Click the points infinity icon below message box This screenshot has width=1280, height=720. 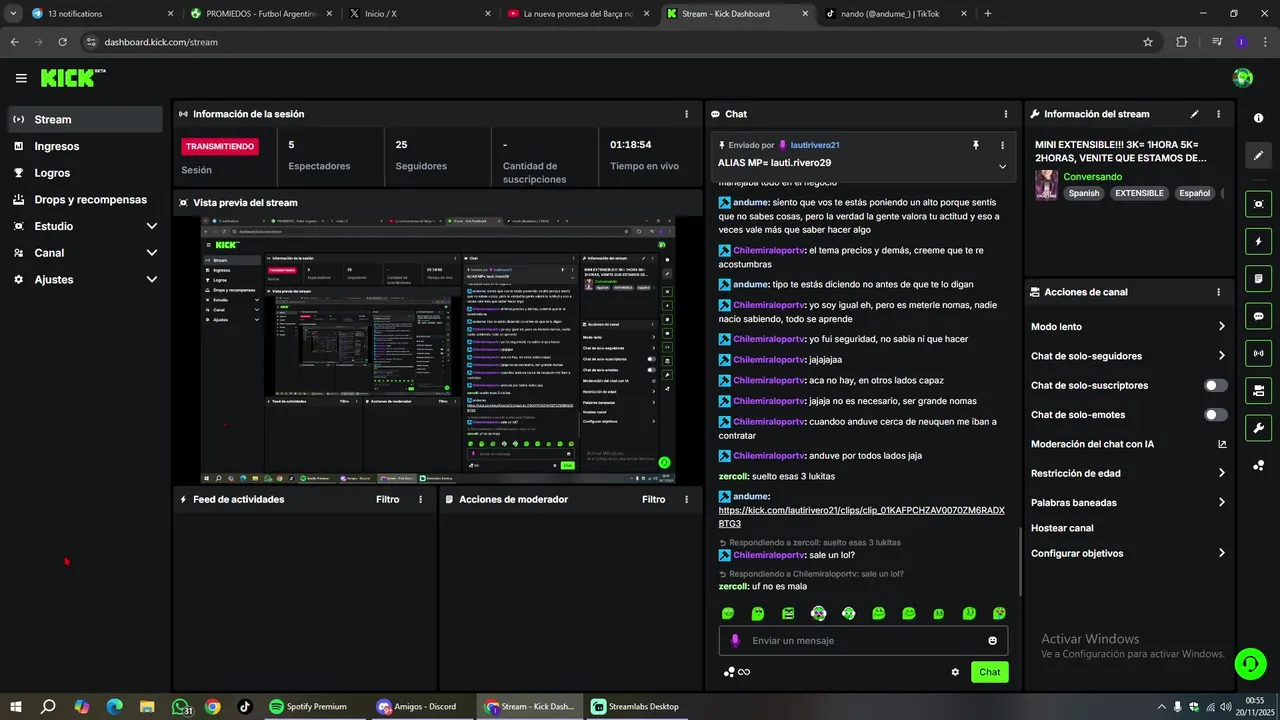(x=737, y=672)
